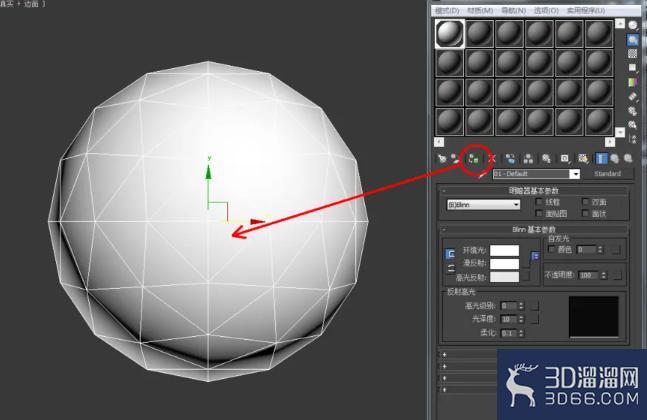Adjust the 自发光 value spinner arrows
This screenshot has width=647, height=420.
point(600,250)
